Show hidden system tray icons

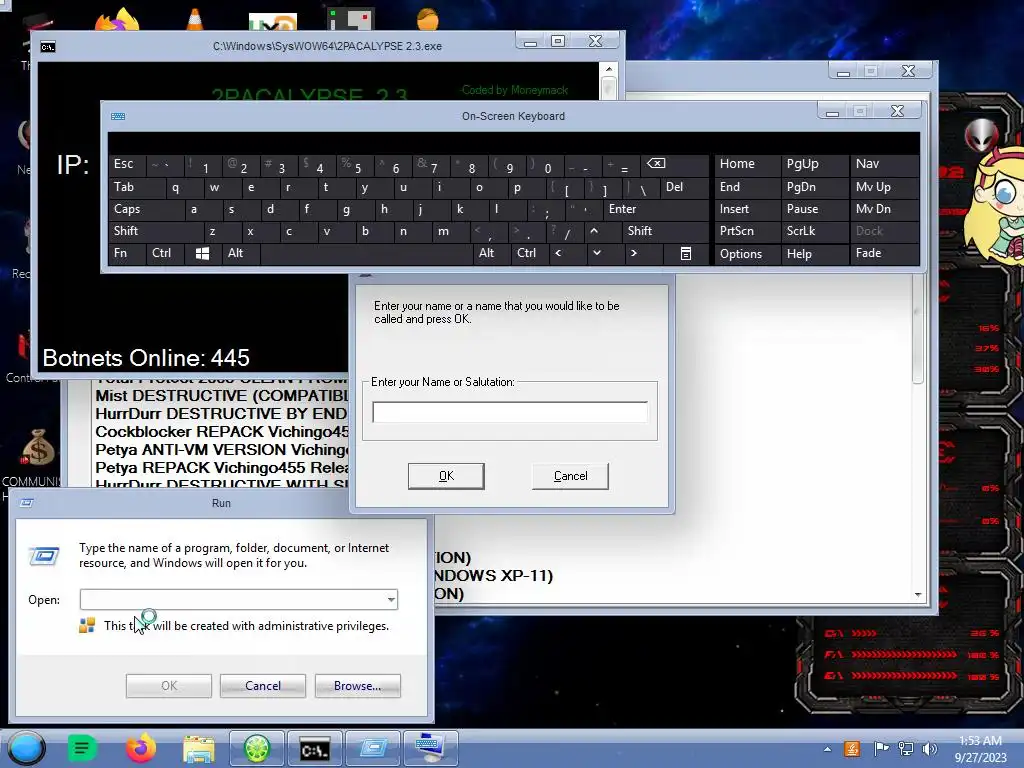click(827, 749)
